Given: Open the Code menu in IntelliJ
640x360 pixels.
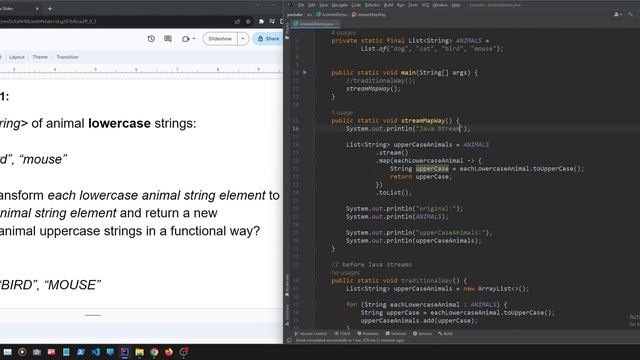Looking at the screenshot, I should click(x=356, y=5).
